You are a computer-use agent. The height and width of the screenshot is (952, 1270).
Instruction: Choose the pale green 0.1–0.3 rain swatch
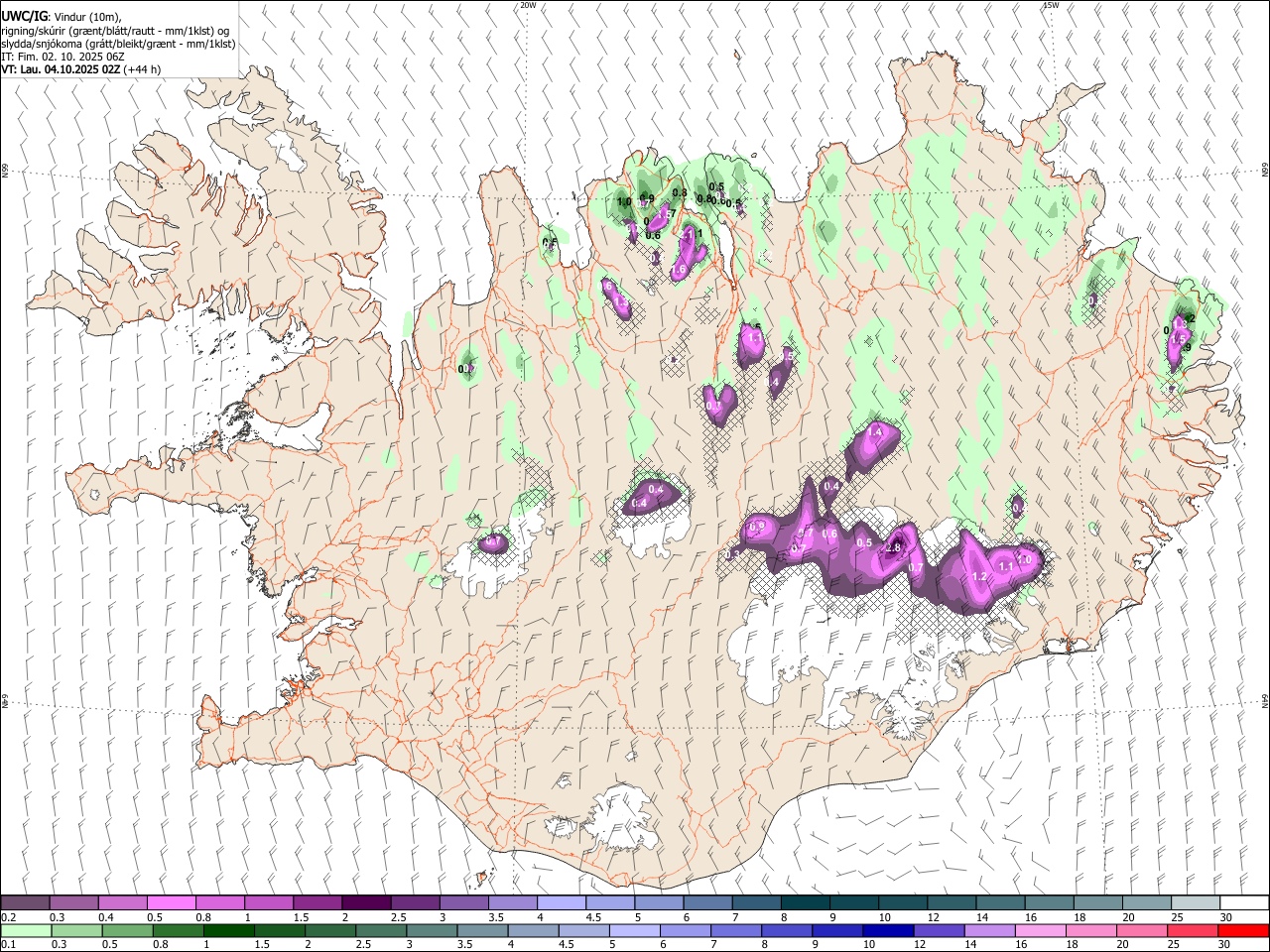click(x=25, y=931)
